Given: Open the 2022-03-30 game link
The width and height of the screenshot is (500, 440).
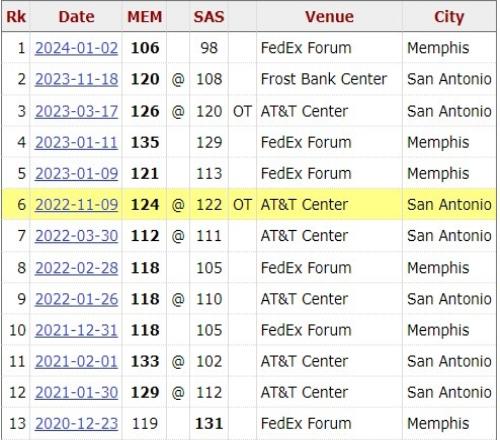Looking at the screenshot, I should click(x=76, y=236).
